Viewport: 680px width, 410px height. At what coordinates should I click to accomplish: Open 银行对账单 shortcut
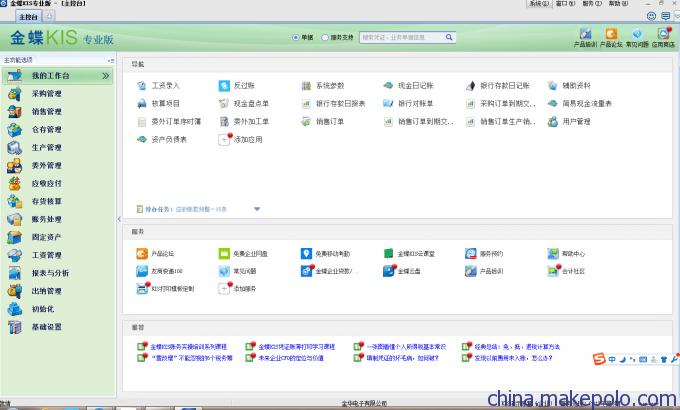click(x=408, y=103)
